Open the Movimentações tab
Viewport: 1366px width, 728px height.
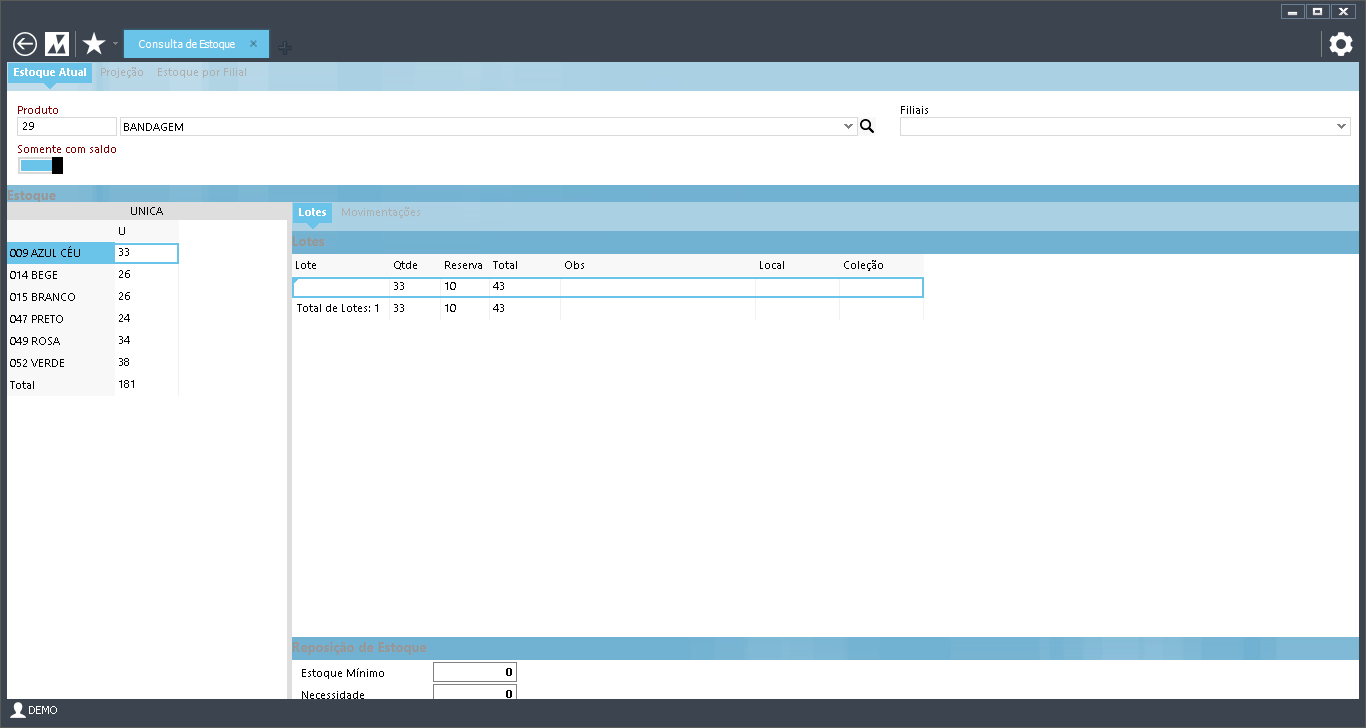381,213
